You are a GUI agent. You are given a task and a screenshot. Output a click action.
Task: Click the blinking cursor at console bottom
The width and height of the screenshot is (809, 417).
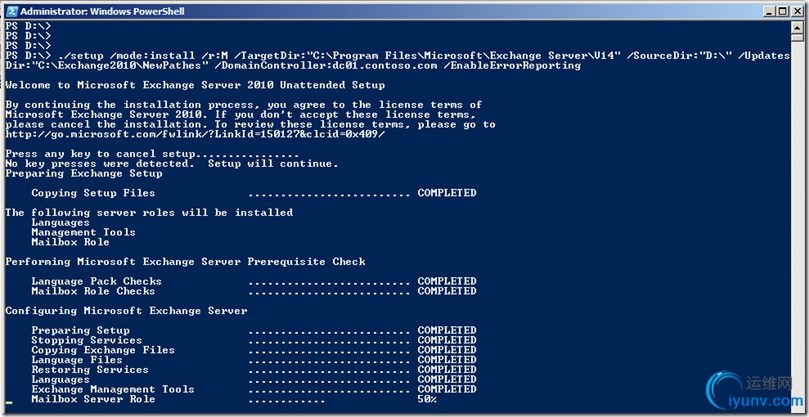pyautogui.click(x=9, y=402)
